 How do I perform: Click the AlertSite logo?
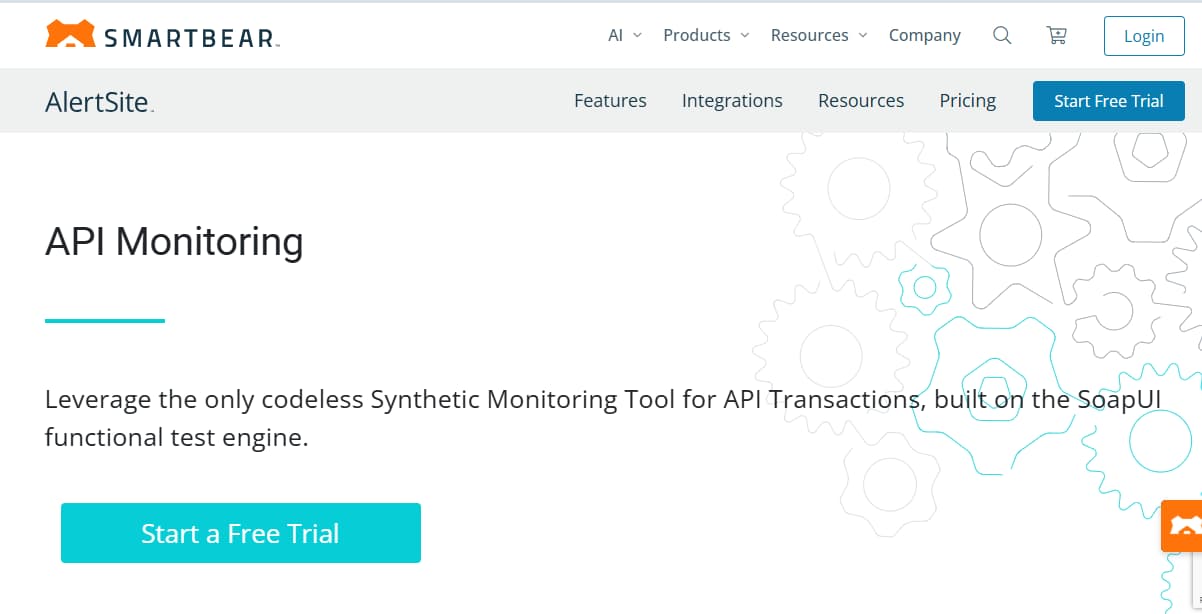point(97,101)
